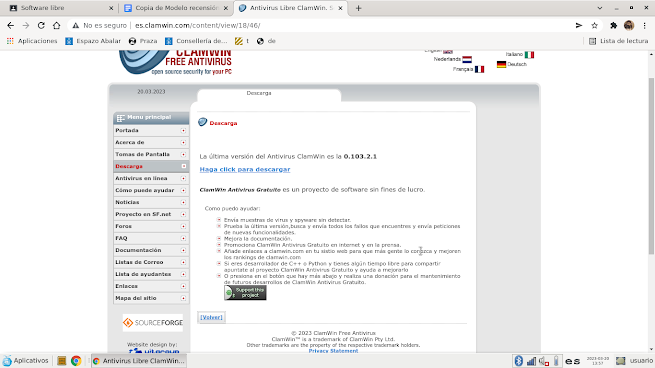Screen dimensions: 655x368
Task: Expand the tab search chevron
Action: coord(600,8)
